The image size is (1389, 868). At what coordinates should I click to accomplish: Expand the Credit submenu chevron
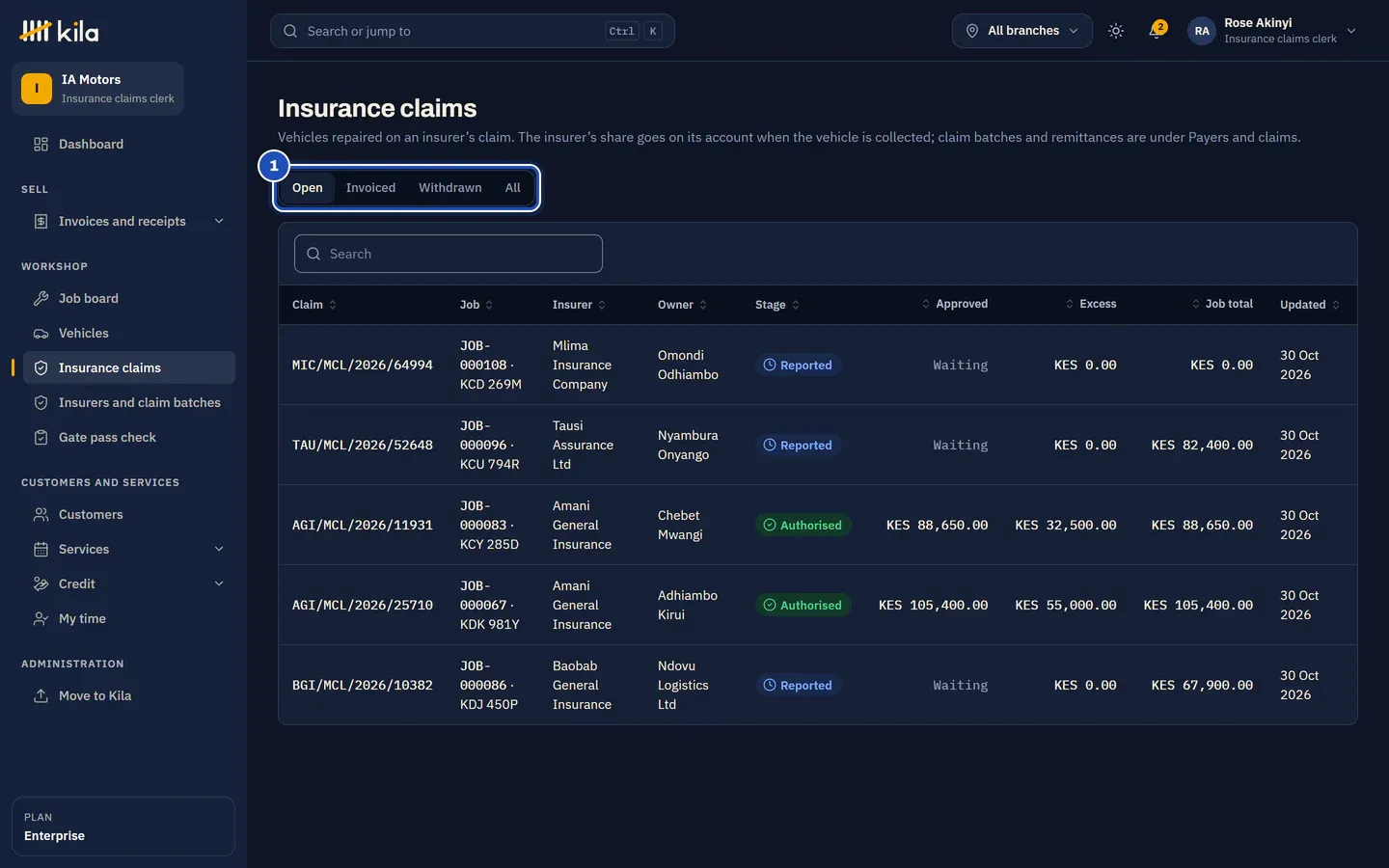click(219, 583)
